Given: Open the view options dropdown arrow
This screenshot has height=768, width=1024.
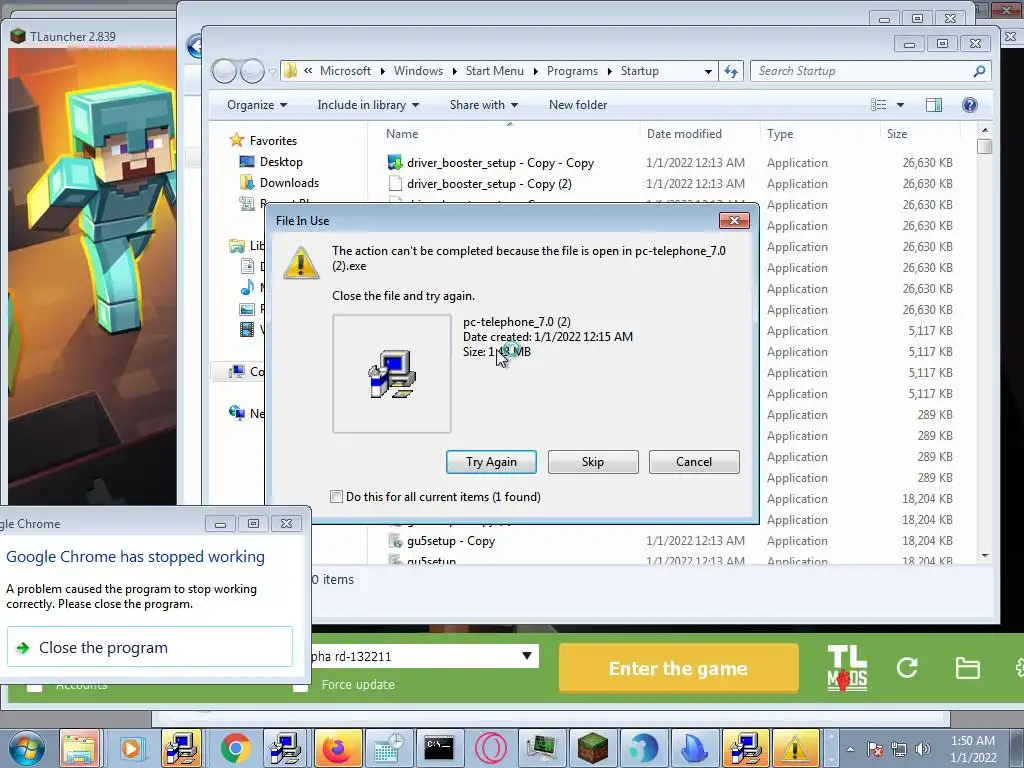Looking at the screenshot, I should tap(900, 105).
